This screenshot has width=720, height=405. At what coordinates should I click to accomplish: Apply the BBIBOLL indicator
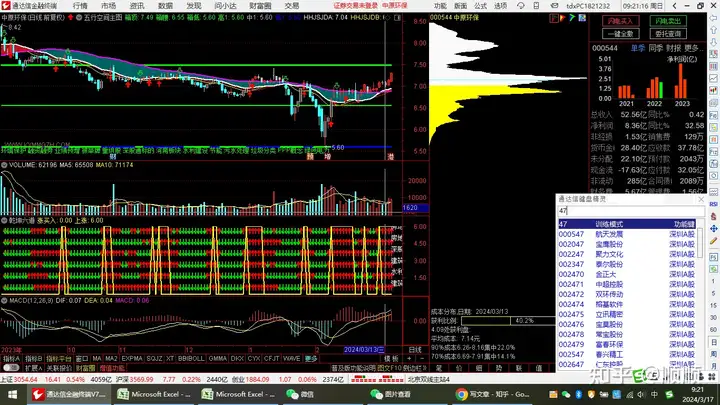[191, 359]
